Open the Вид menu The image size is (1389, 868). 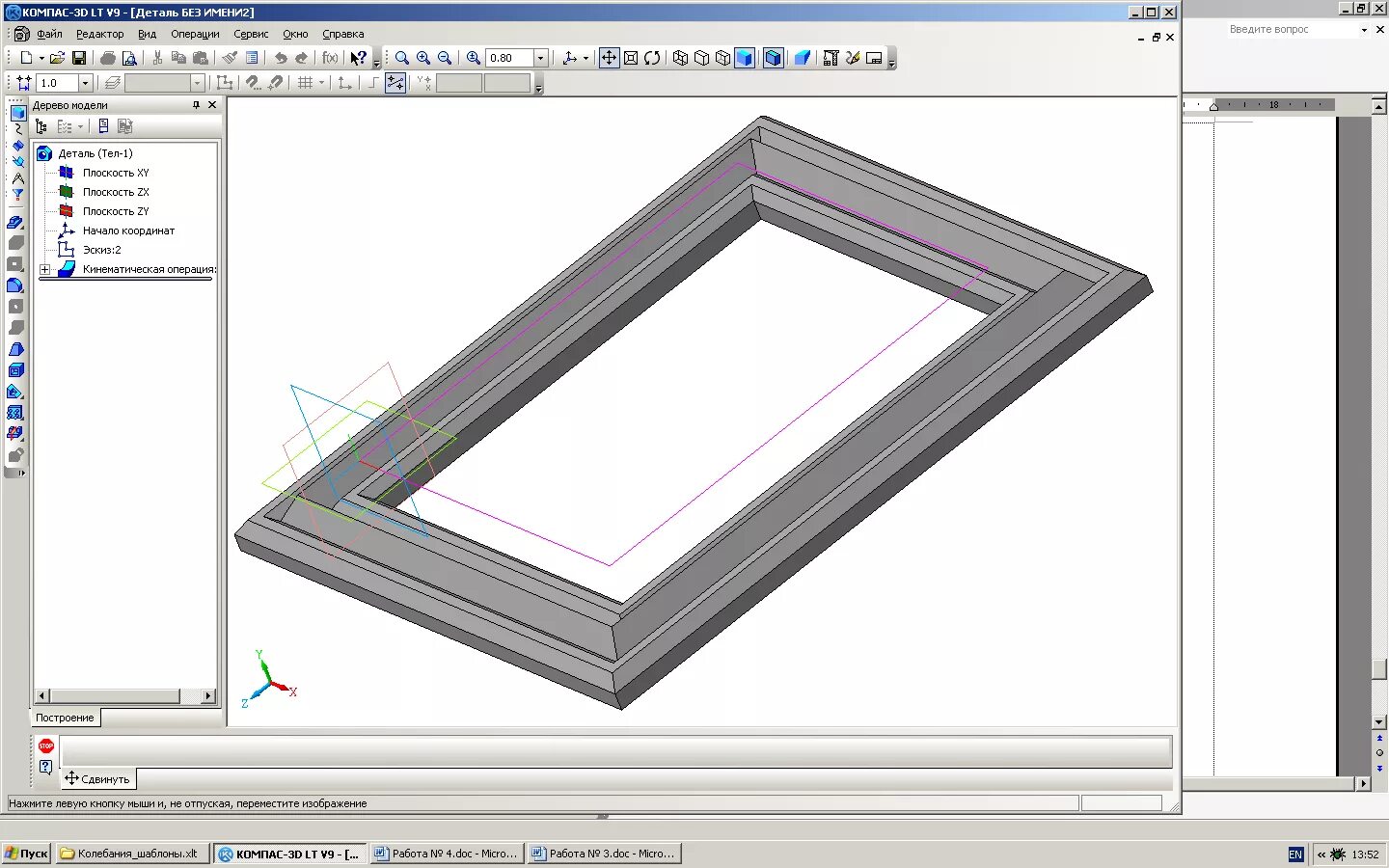(147, 34)
